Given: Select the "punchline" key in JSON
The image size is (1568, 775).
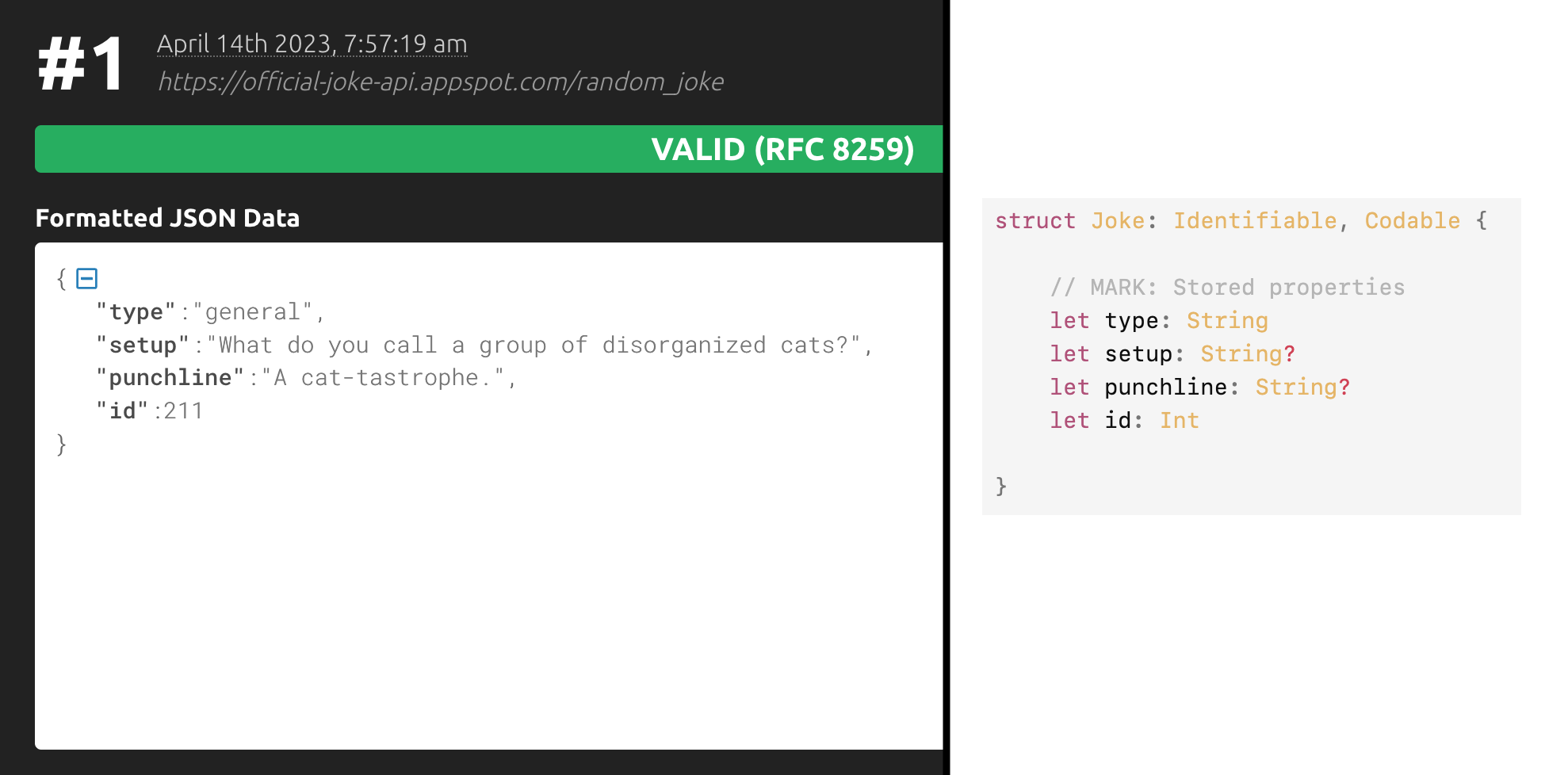Looking at the screenshot, I should (x=170, y=378).
